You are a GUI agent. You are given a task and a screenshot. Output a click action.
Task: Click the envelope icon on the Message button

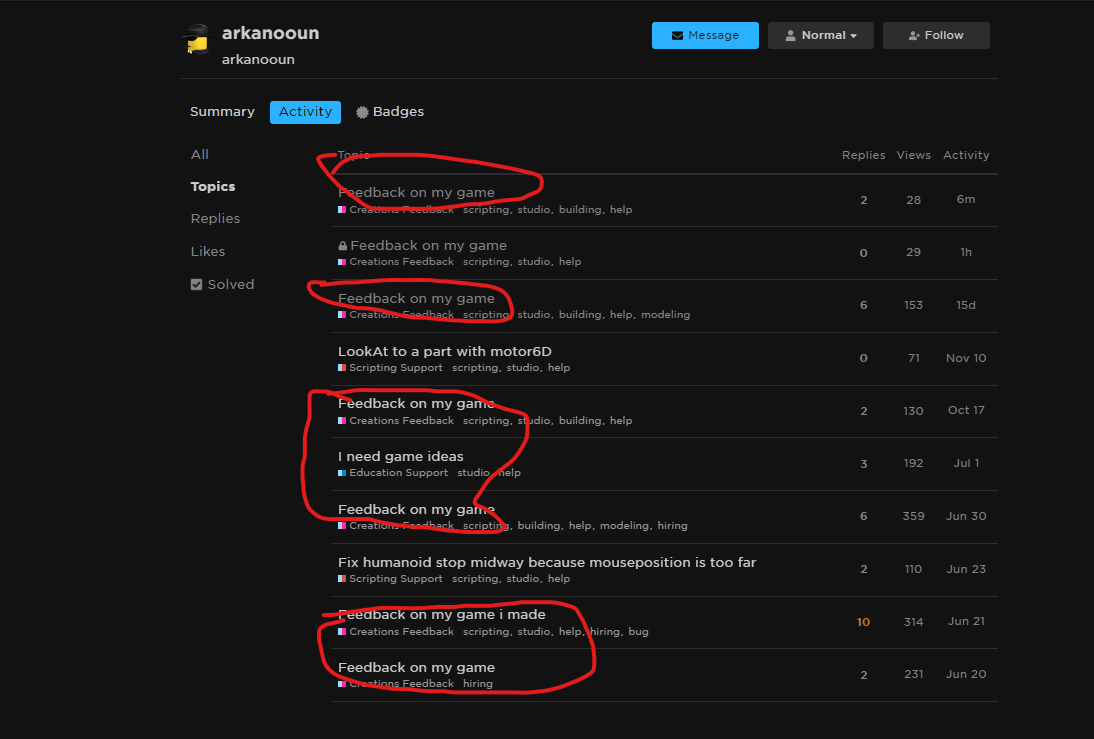pyautogui.click(x=679, y=35)
